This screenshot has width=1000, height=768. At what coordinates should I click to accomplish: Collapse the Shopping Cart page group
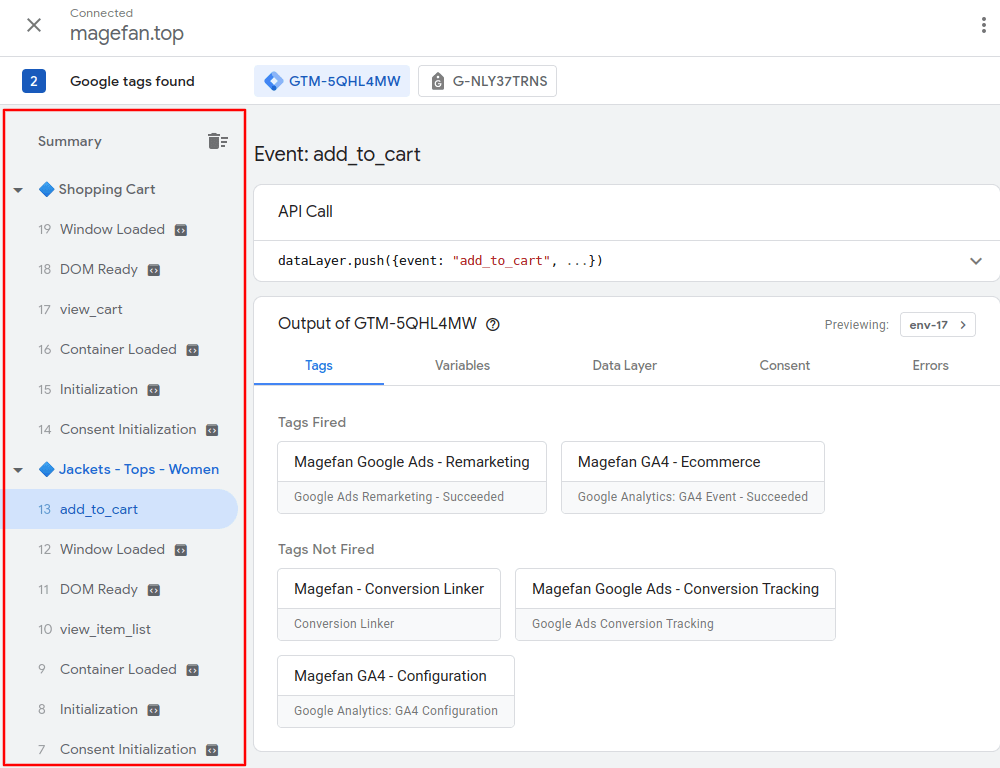pyautogui.click(x=18, y=190)
